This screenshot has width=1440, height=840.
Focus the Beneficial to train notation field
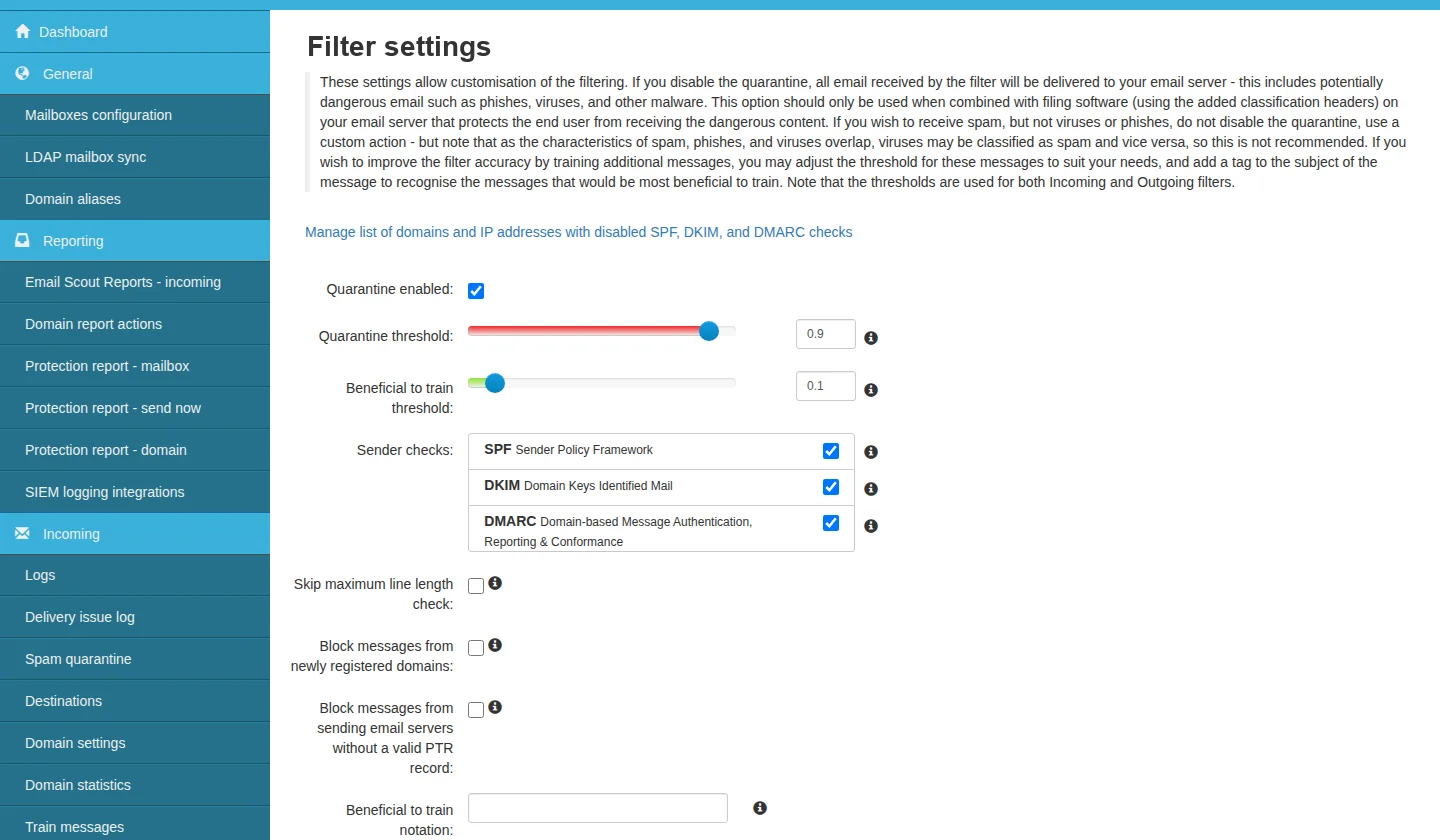click(598, 808)
